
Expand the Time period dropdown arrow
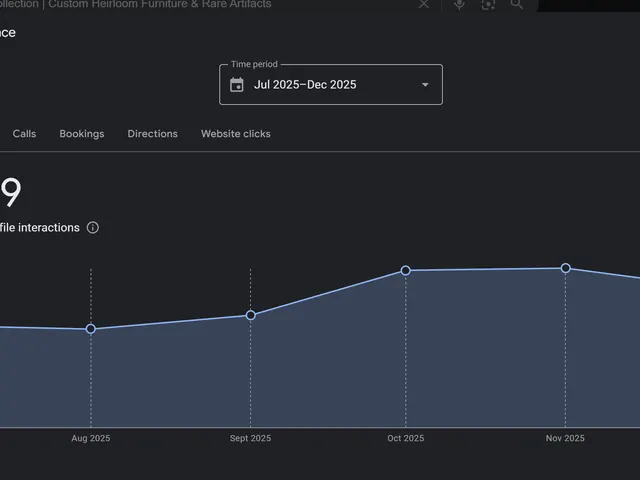(x=425, y=85)
